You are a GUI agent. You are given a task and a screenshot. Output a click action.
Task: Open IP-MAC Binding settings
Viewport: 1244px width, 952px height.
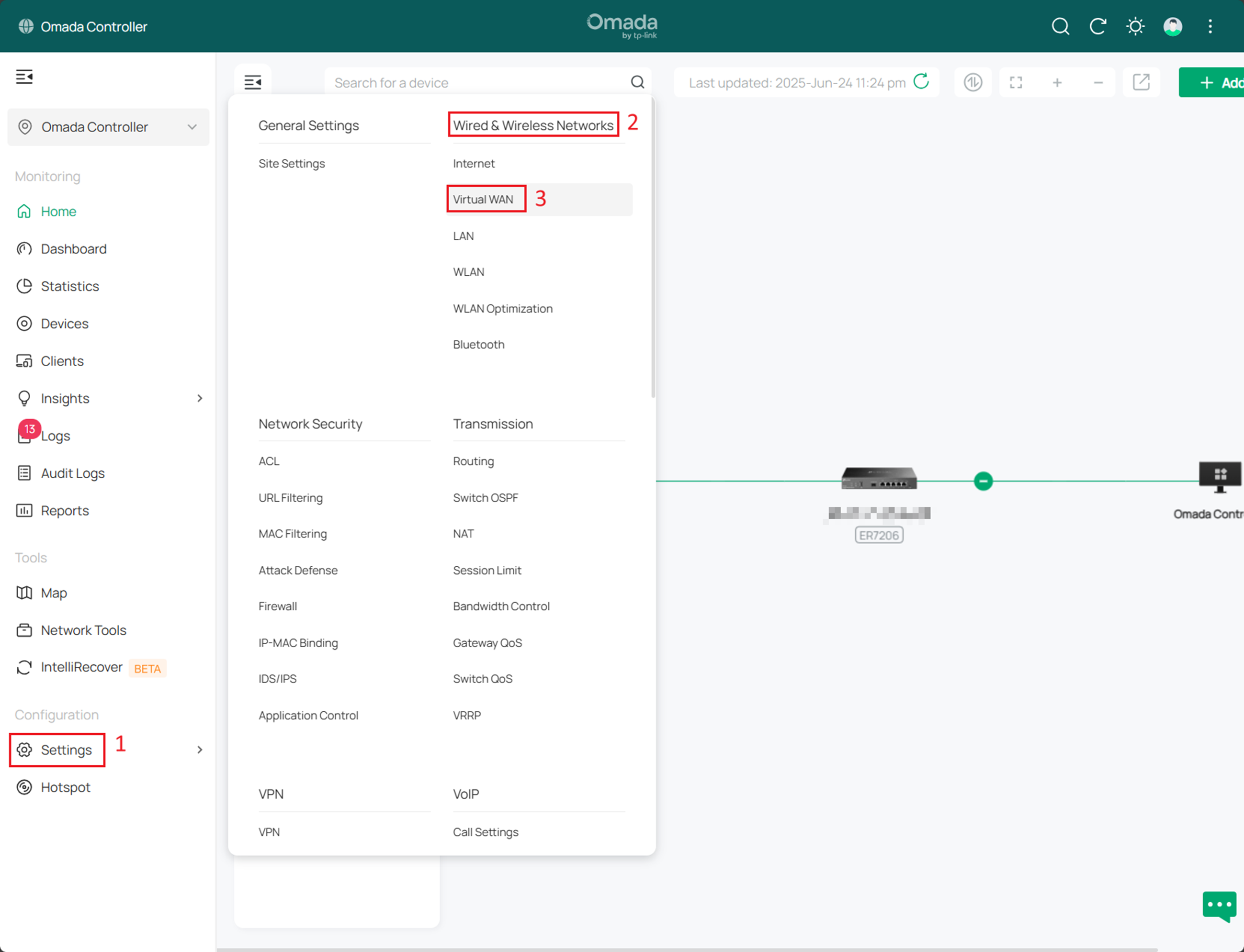click(298, 643)
